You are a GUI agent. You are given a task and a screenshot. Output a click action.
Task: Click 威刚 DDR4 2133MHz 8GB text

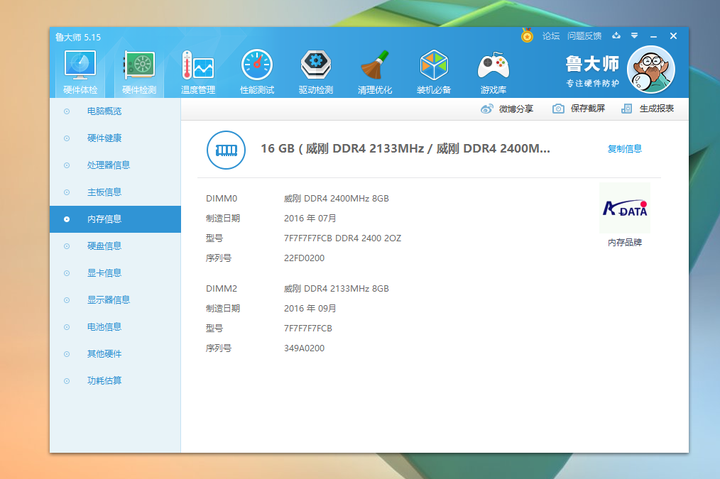(x=336, y=288)
